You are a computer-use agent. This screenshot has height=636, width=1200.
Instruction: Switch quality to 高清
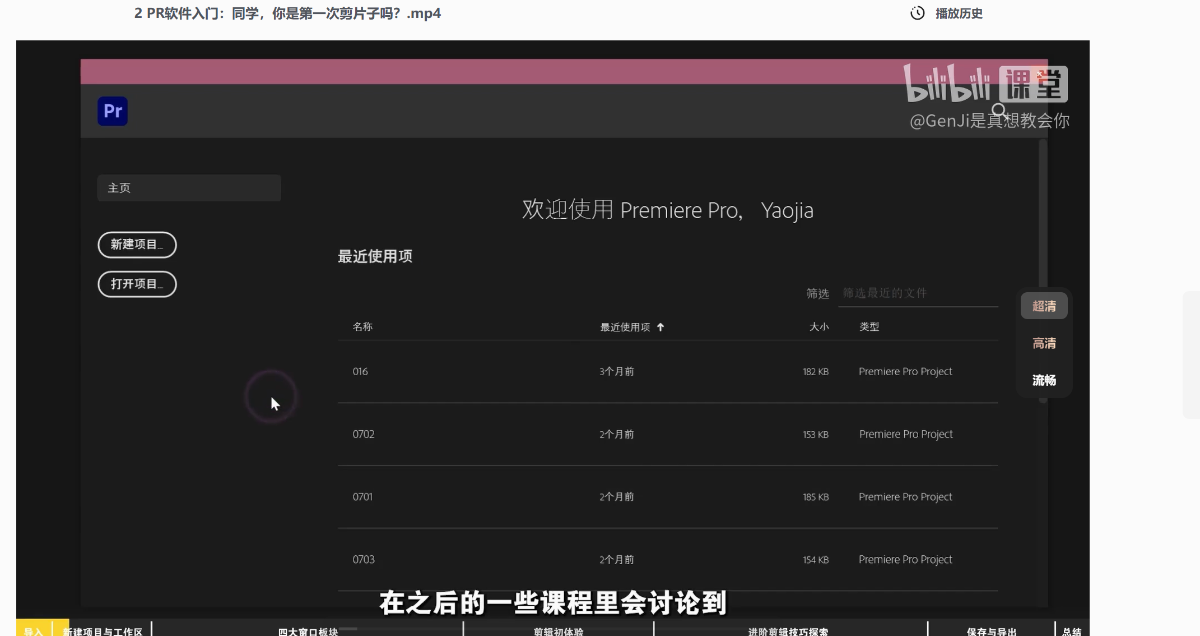(1044, 343)
